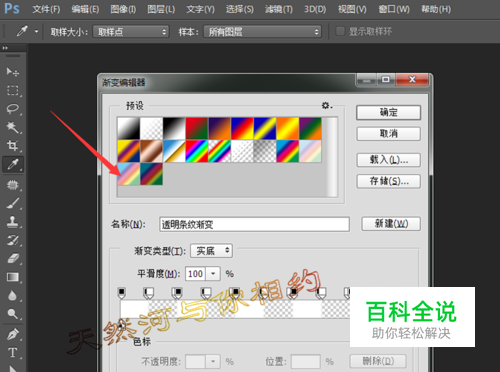Click the 取消 button
500x372 pixels.
tap(388, 134)
